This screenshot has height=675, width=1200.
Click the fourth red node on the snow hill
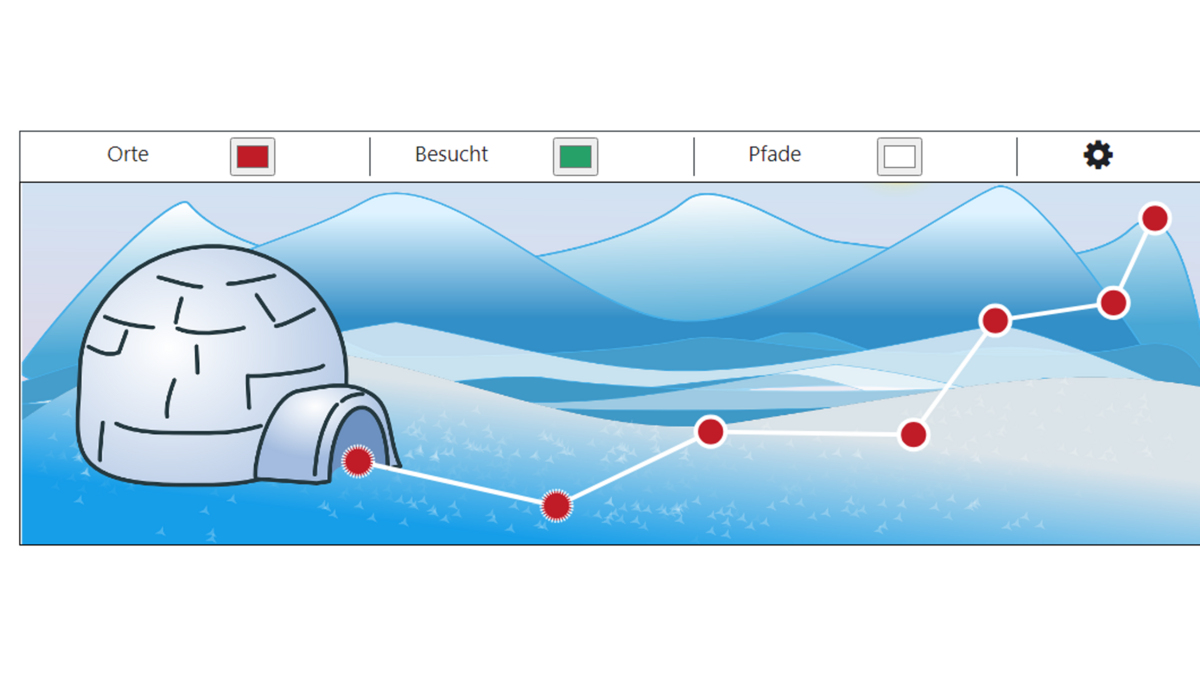point(913,434)
